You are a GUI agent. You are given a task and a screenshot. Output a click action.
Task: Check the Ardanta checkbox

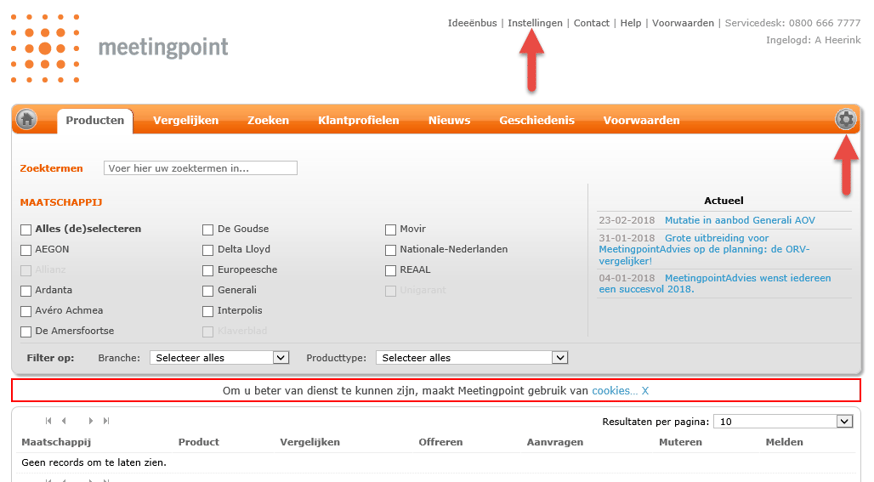26,291
